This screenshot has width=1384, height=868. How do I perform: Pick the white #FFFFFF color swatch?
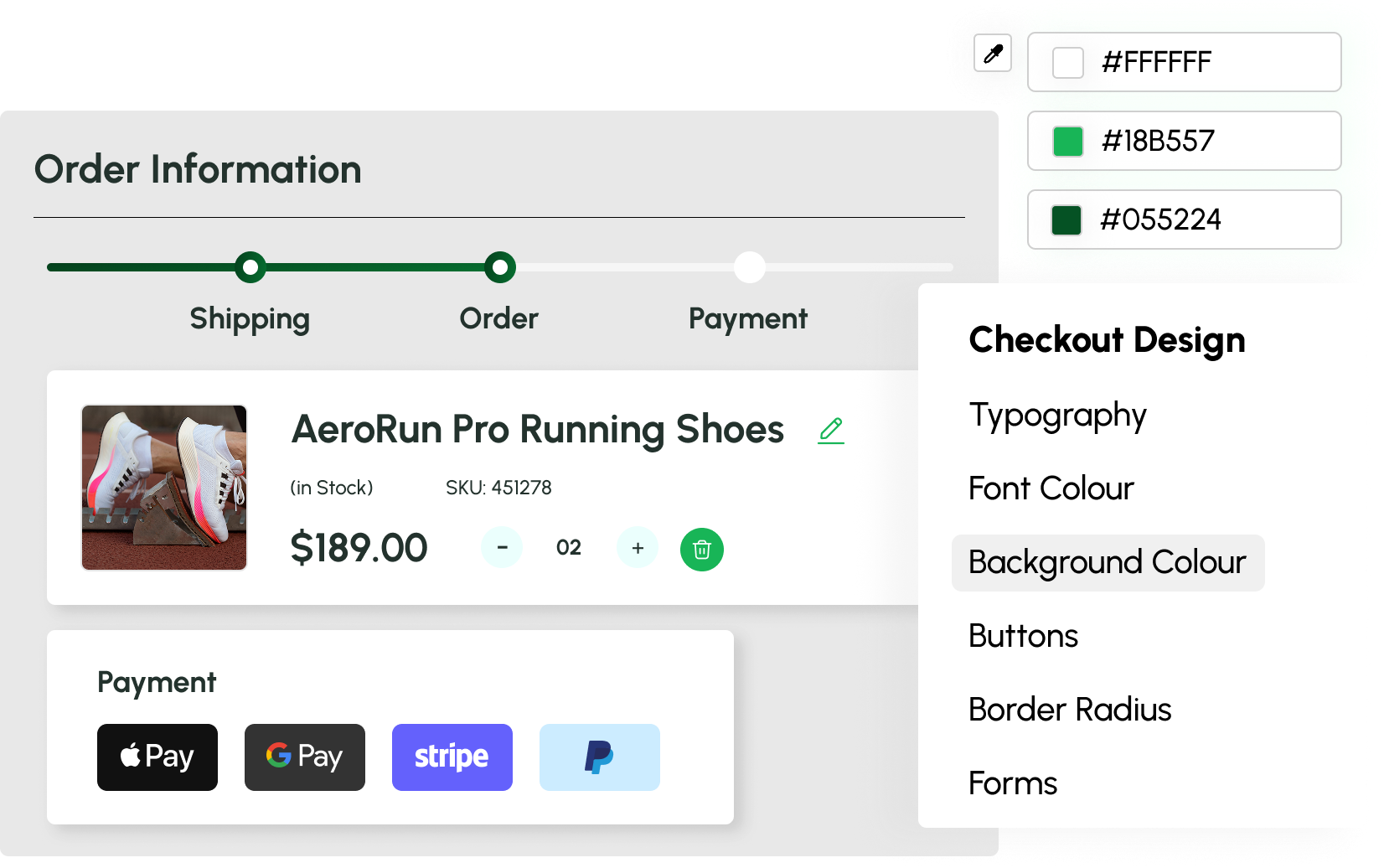click(1068, 63)
